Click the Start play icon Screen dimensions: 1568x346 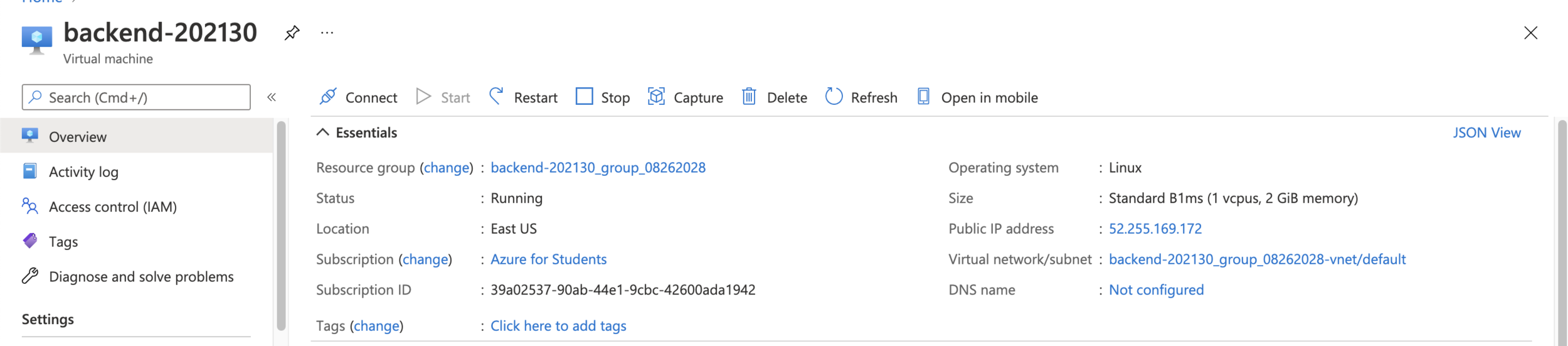[423, 97]
